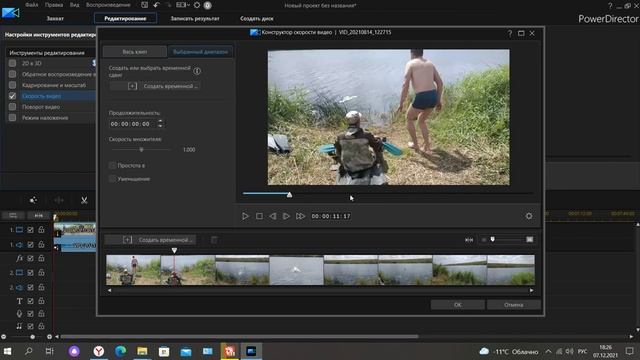Tick the Уменьшение checkbox in the dialog

click(112, 179)
